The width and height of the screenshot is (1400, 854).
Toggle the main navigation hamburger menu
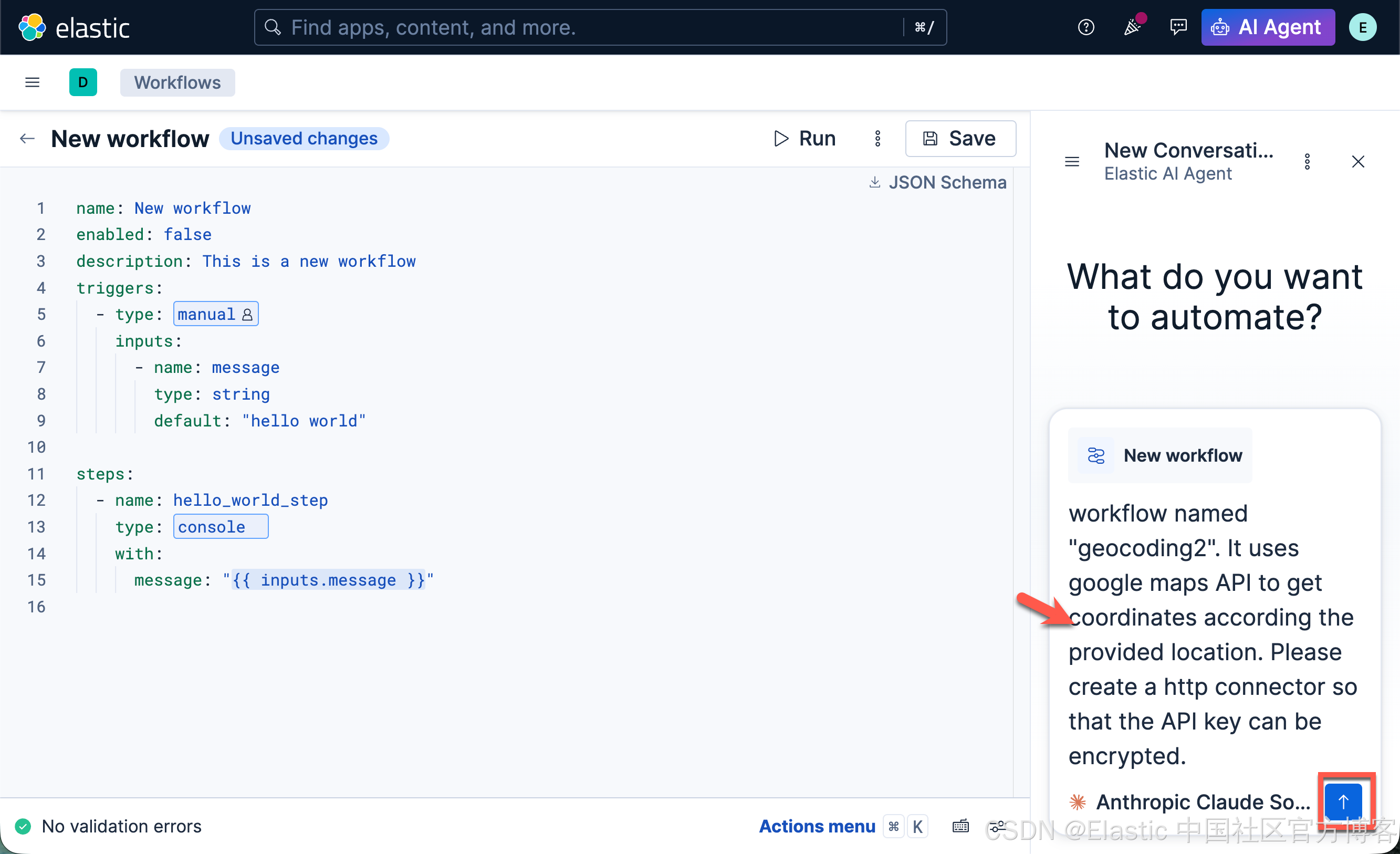[x=33, y=82]
